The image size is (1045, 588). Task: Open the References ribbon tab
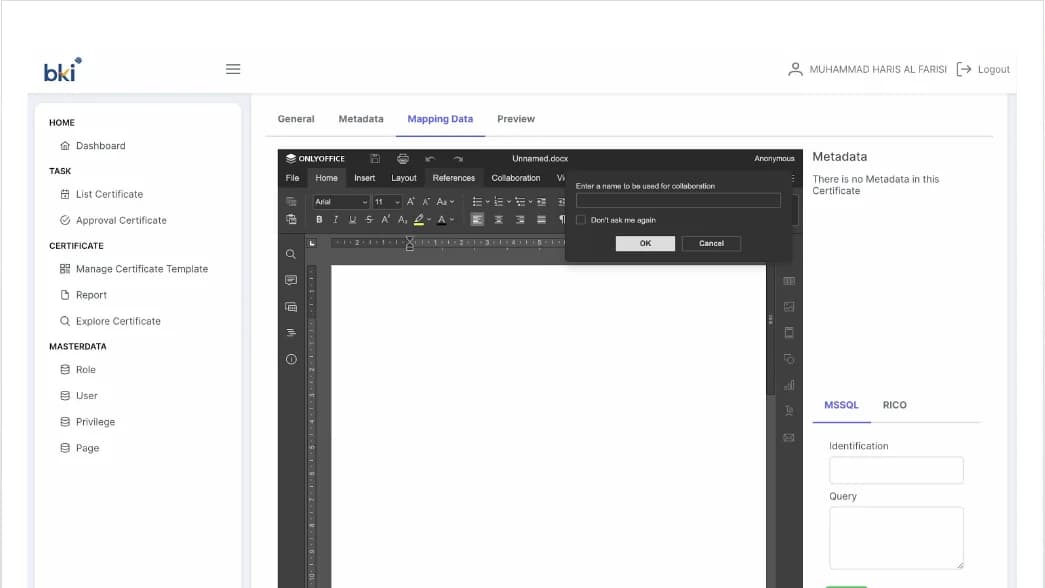pos(454,178)
